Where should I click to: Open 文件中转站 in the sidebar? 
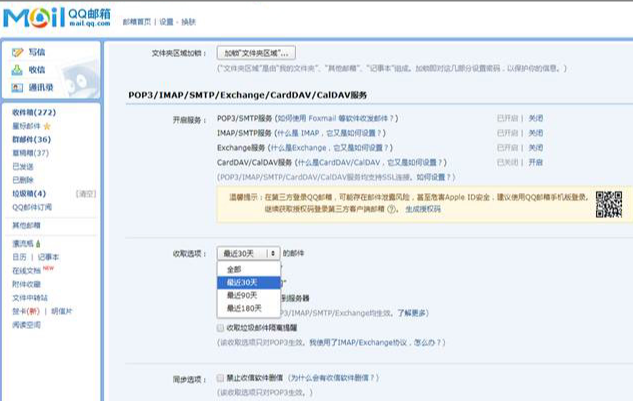tap(30, 298)
